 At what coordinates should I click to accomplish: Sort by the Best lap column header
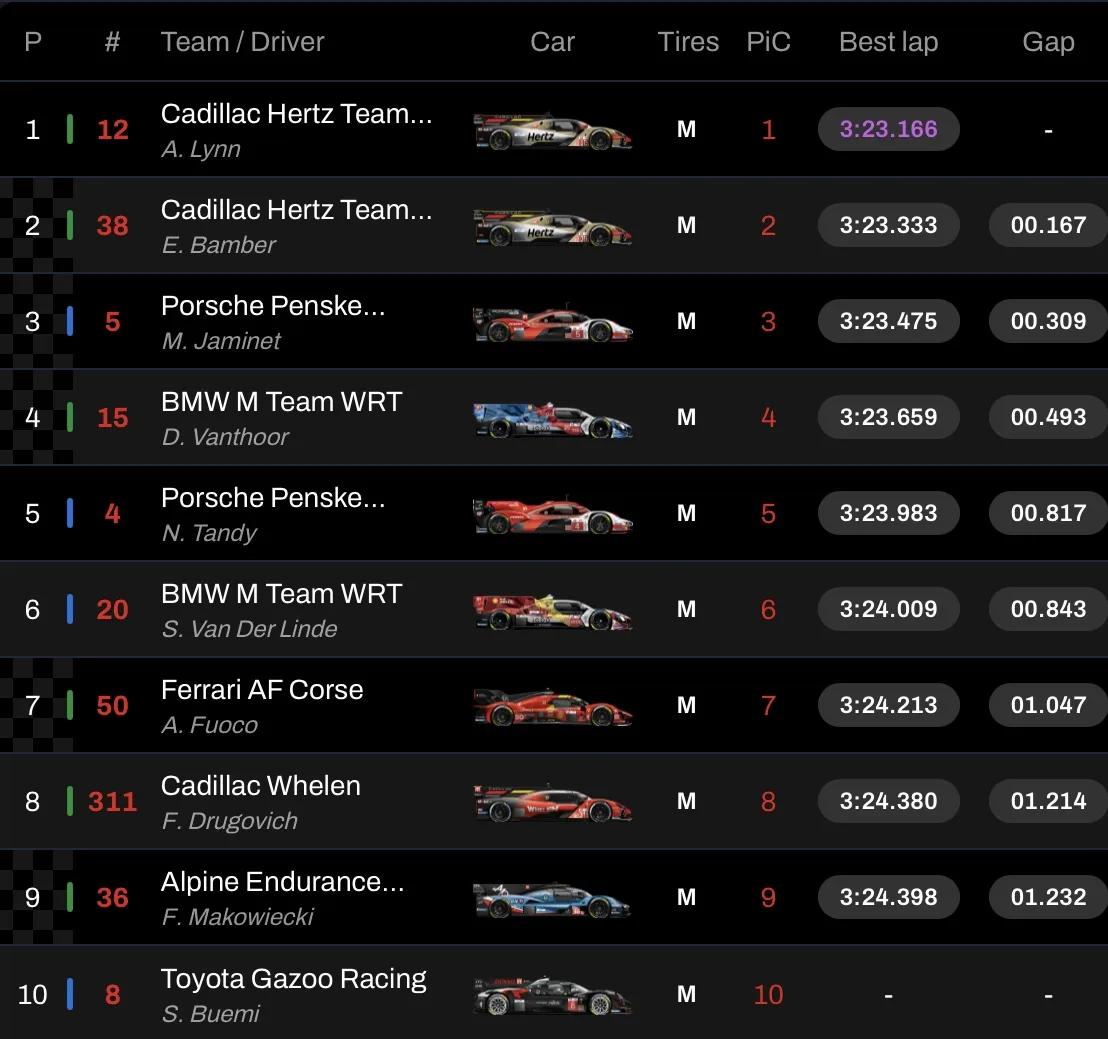[888, 42]
